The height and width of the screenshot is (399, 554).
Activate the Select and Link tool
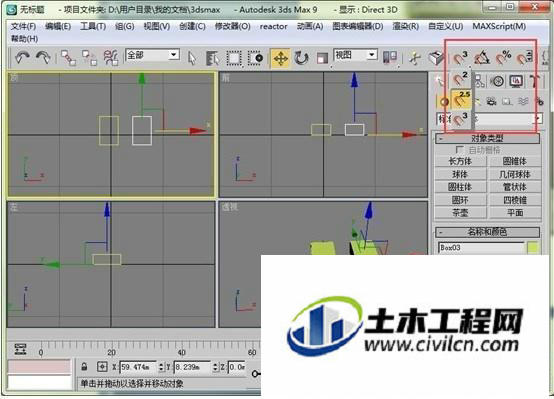(68, 58)
